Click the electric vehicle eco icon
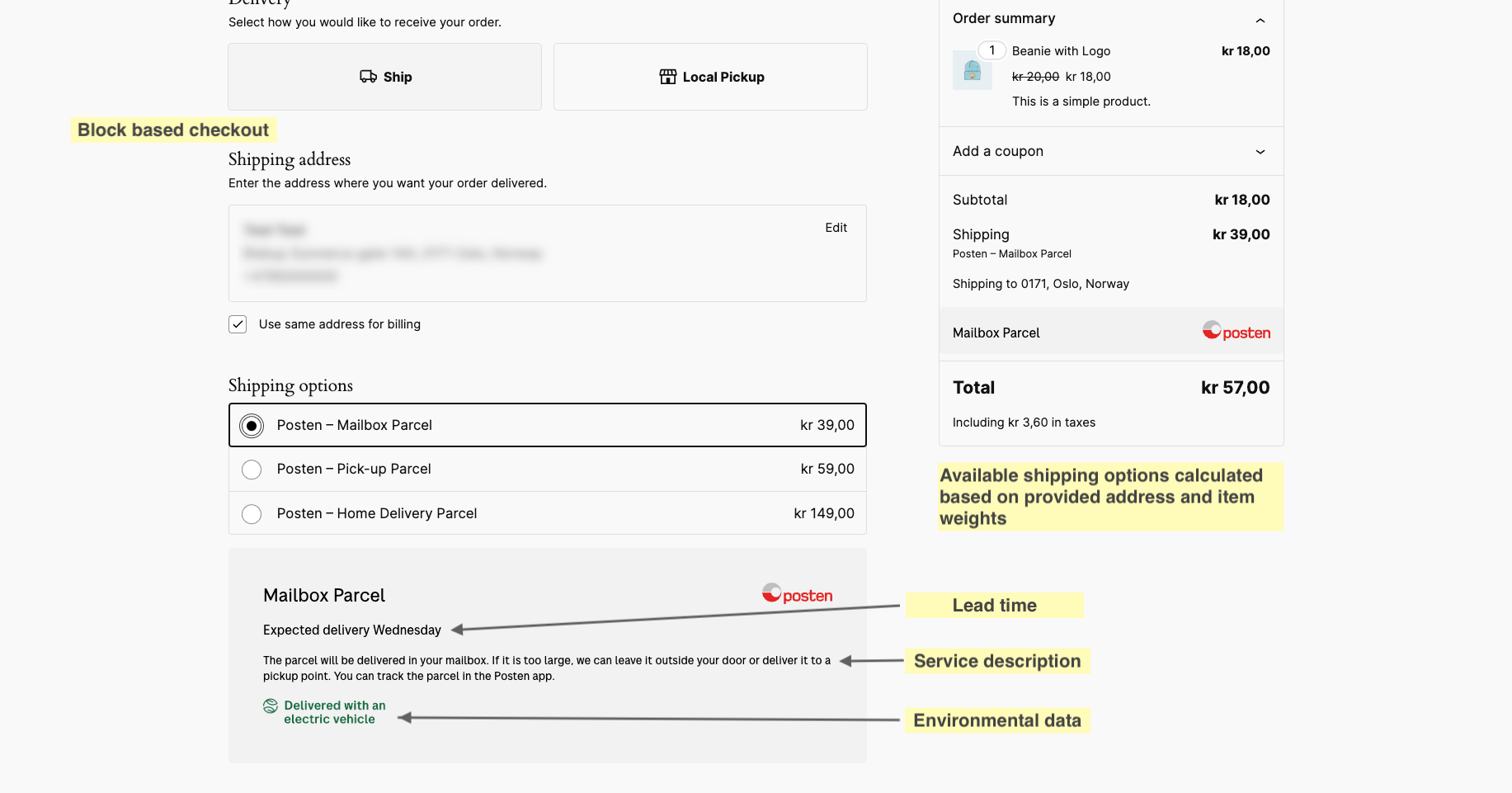 [271, 706]
